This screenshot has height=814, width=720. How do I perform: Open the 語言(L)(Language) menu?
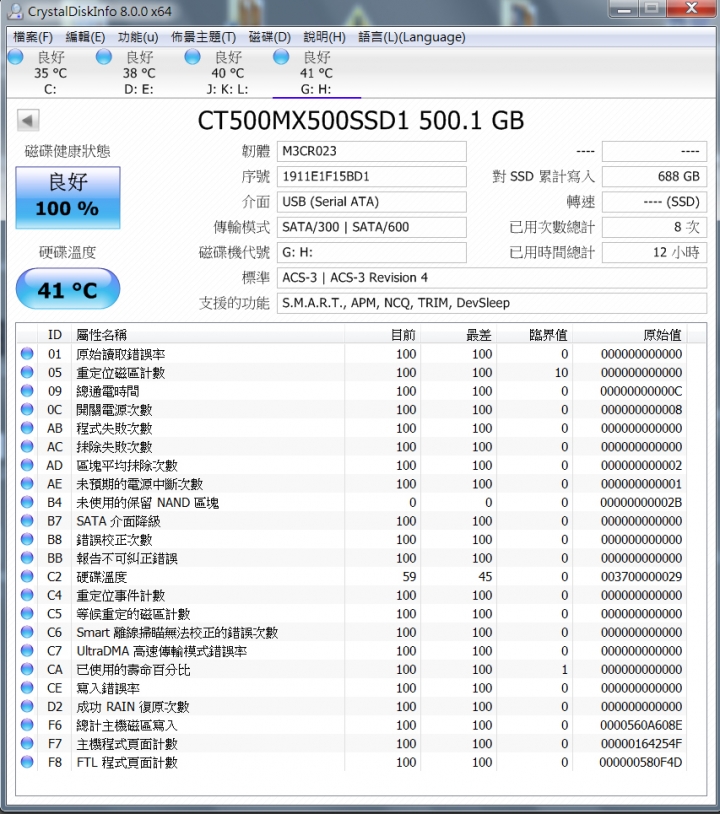coord(412,37)
